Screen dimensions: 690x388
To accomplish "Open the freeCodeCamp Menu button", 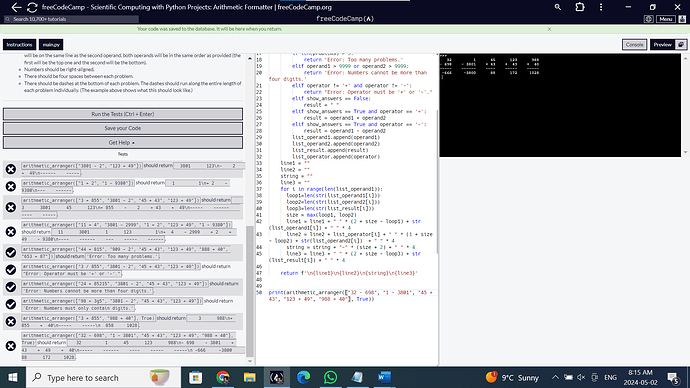I will tap(665, 19).
